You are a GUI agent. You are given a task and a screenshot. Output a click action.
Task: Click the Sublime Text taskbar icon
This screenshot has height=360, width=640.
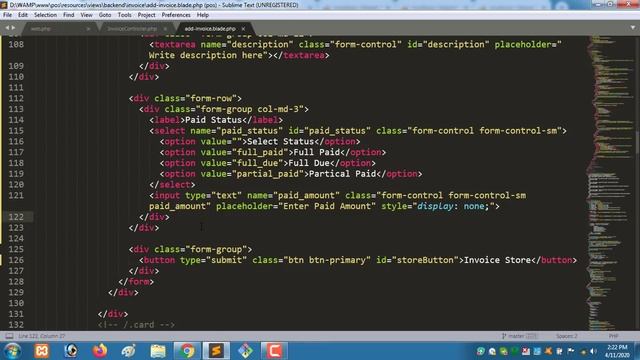coord(216,351)
